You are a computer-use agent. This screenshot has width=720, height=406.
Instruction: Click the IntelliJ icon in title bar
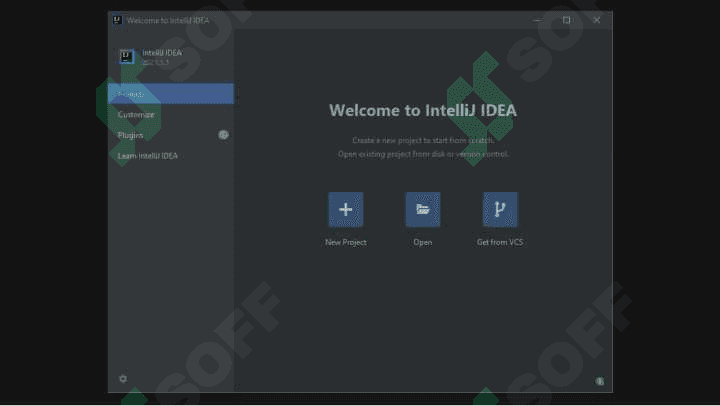[x=117, y=20]
